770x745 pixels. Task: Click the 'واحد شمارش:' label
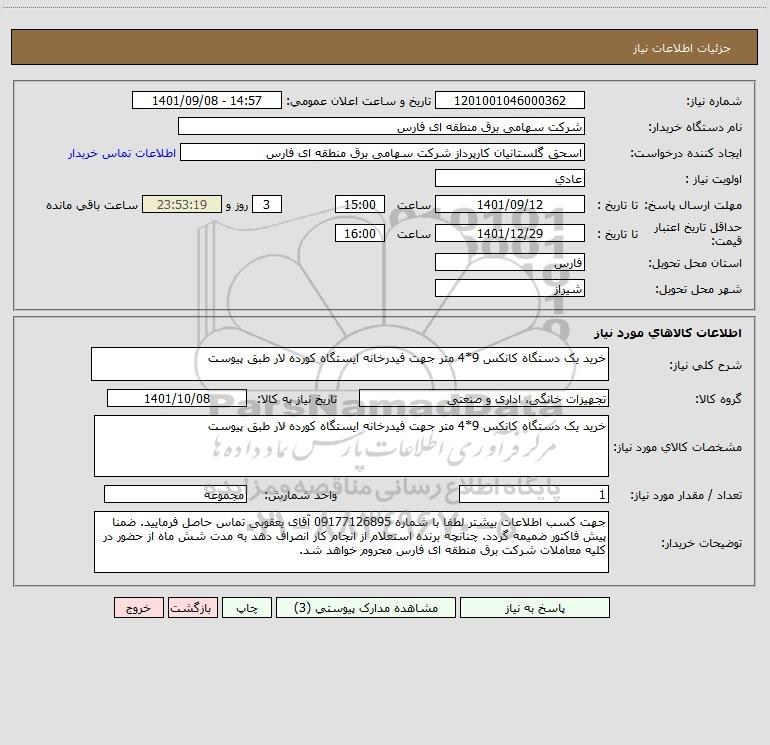pyautogui.click(x=301, y=496)
